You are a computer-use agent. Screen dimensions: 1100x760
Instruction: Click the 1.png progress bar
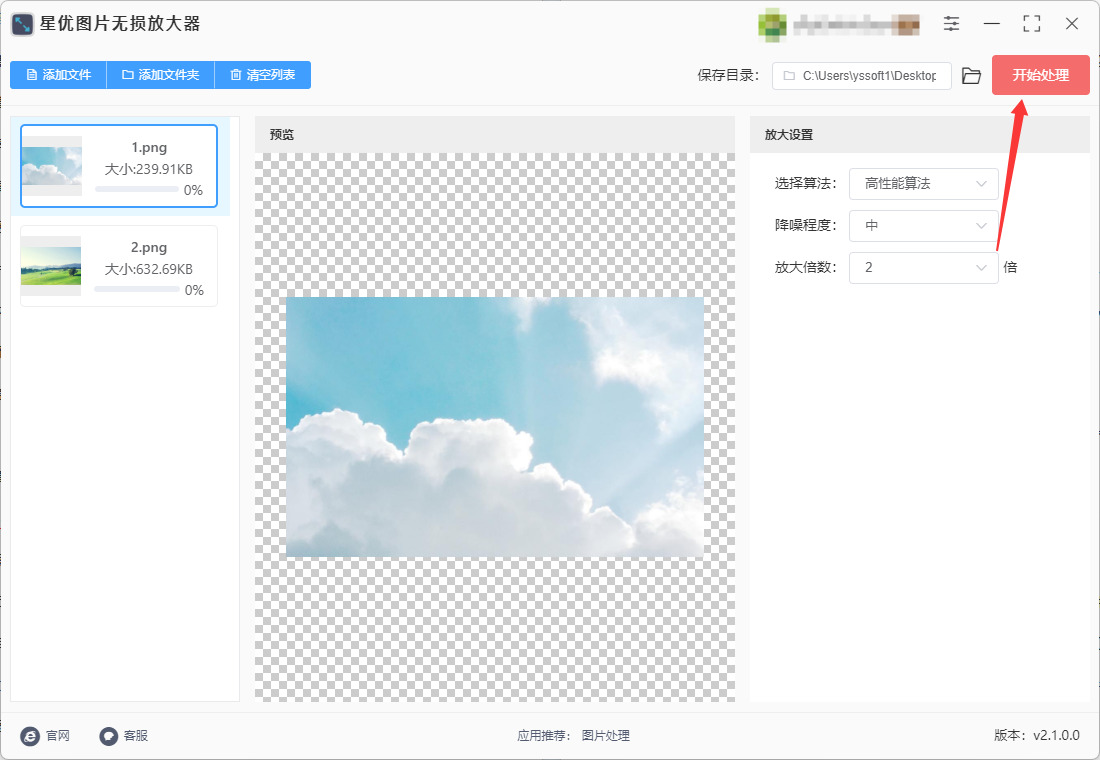pyautogui.click(x=137, y=189)
